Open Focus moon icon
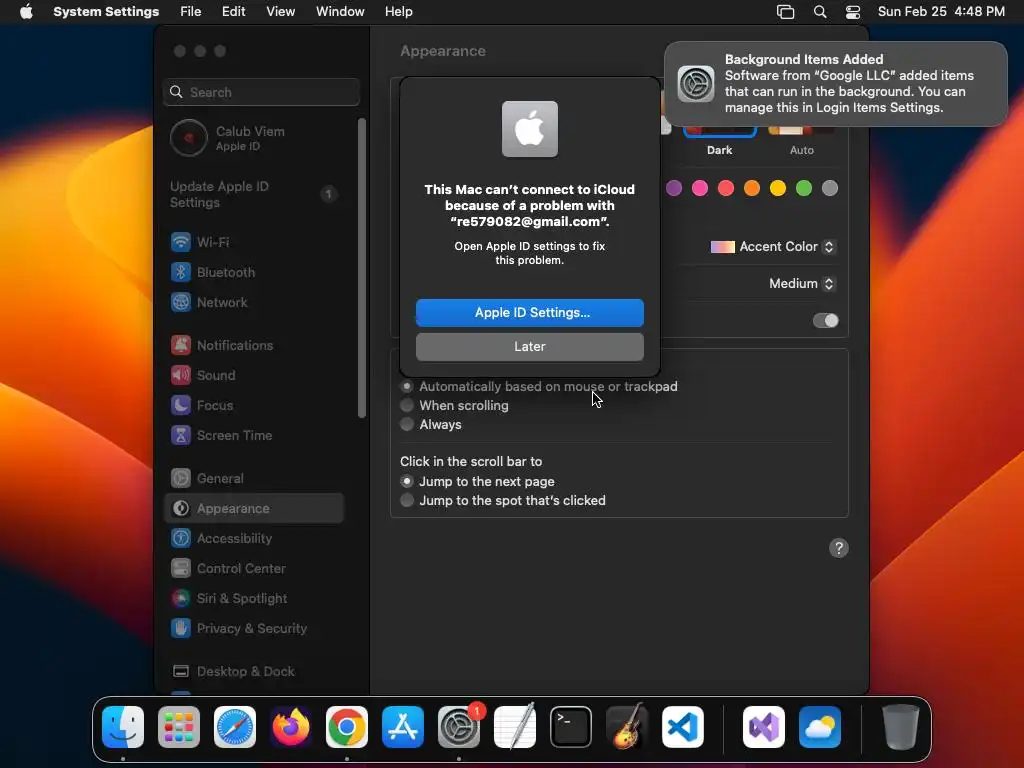1024x768 pixels. (181, 406)
